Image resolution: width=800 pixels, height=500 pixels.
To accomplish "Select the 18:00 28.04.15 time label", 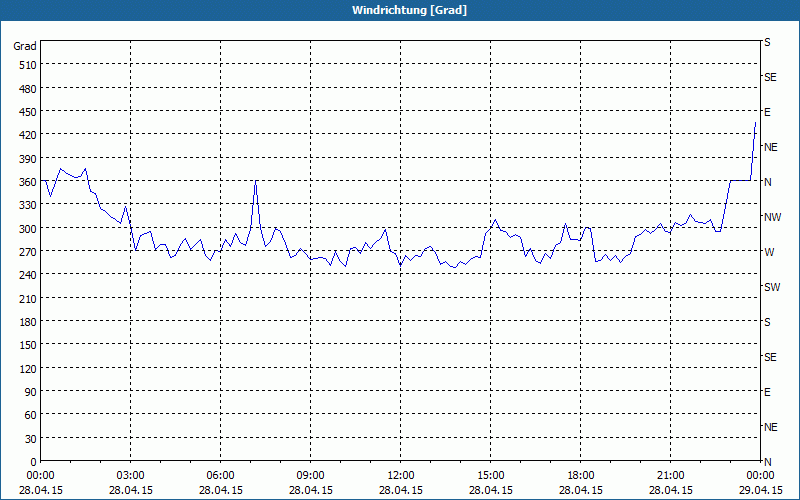I will tap(581, 483).
